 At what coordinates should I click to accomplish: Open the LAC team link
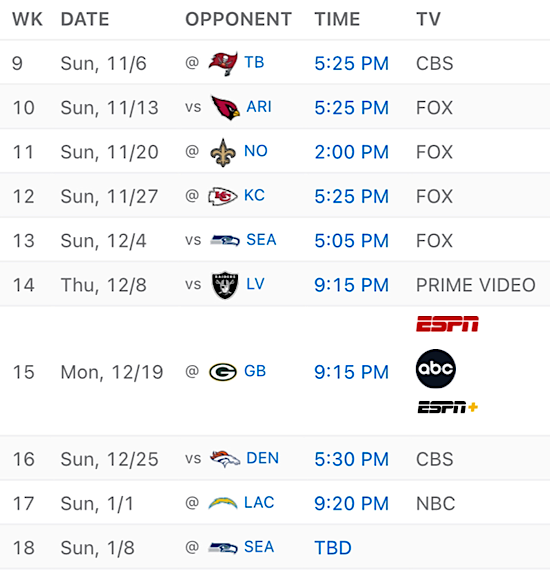[259, 503]
